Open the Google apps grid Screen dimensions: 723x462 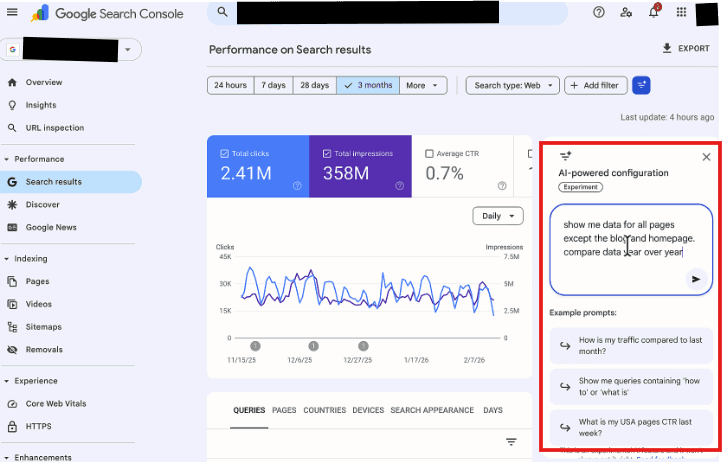click(681, 12)
